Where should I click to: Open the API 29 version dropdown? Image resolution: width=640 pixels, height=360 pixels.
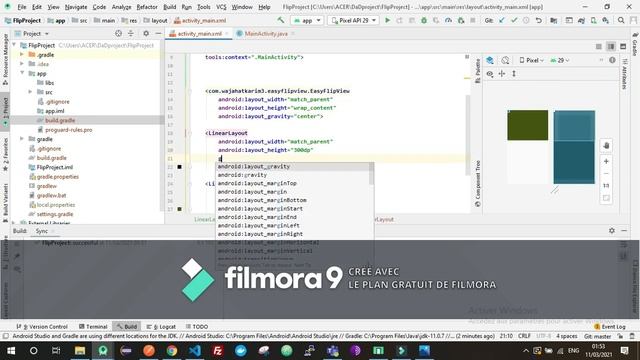[x=560, y=60]
